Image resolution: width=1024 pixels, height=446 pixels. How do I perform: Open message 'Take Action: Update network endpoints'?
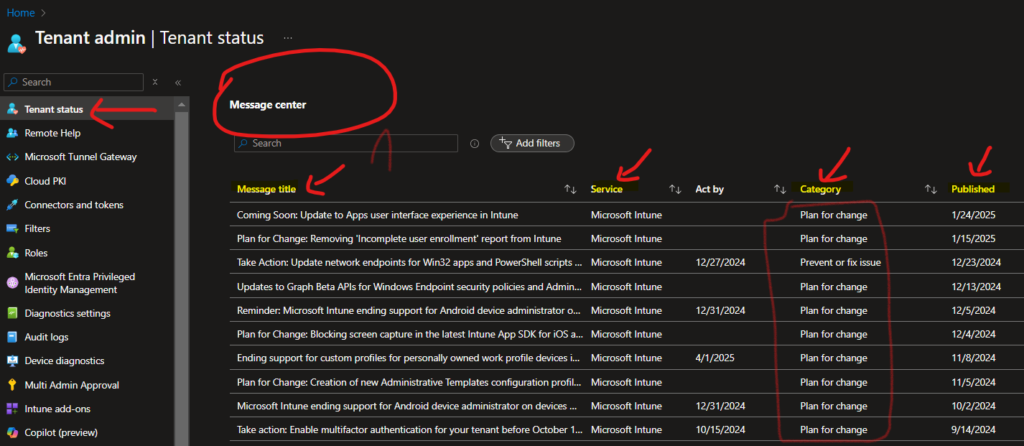[x=409, y=263]
